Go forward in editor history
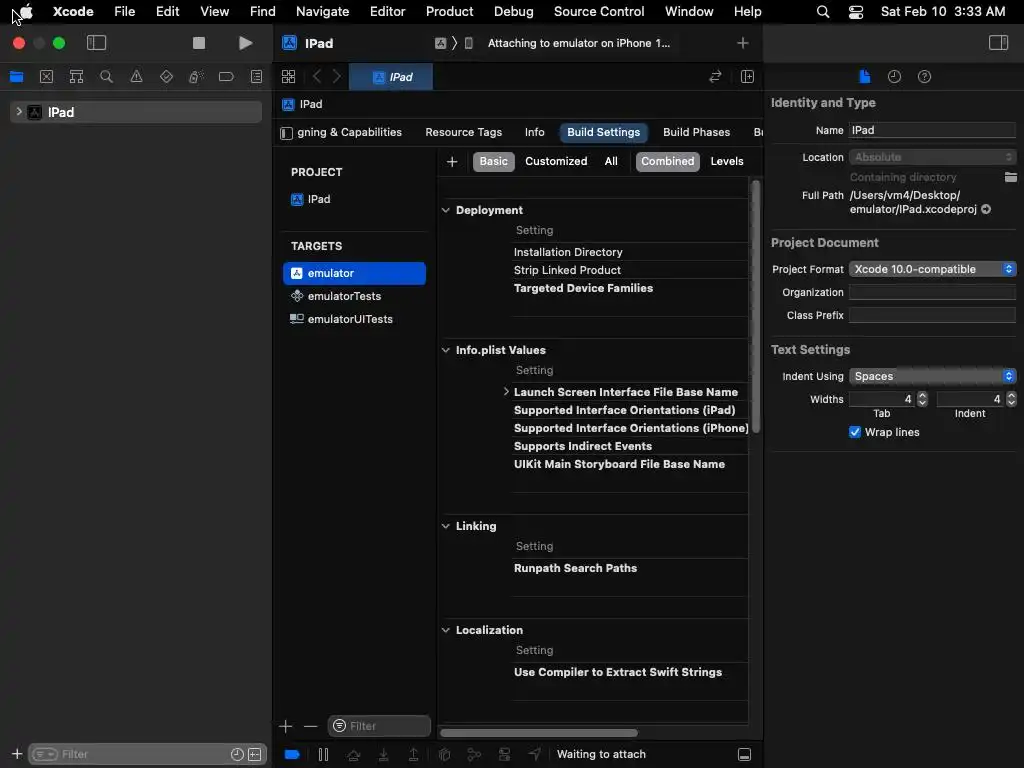1024x768 pixels. (336, 77)
